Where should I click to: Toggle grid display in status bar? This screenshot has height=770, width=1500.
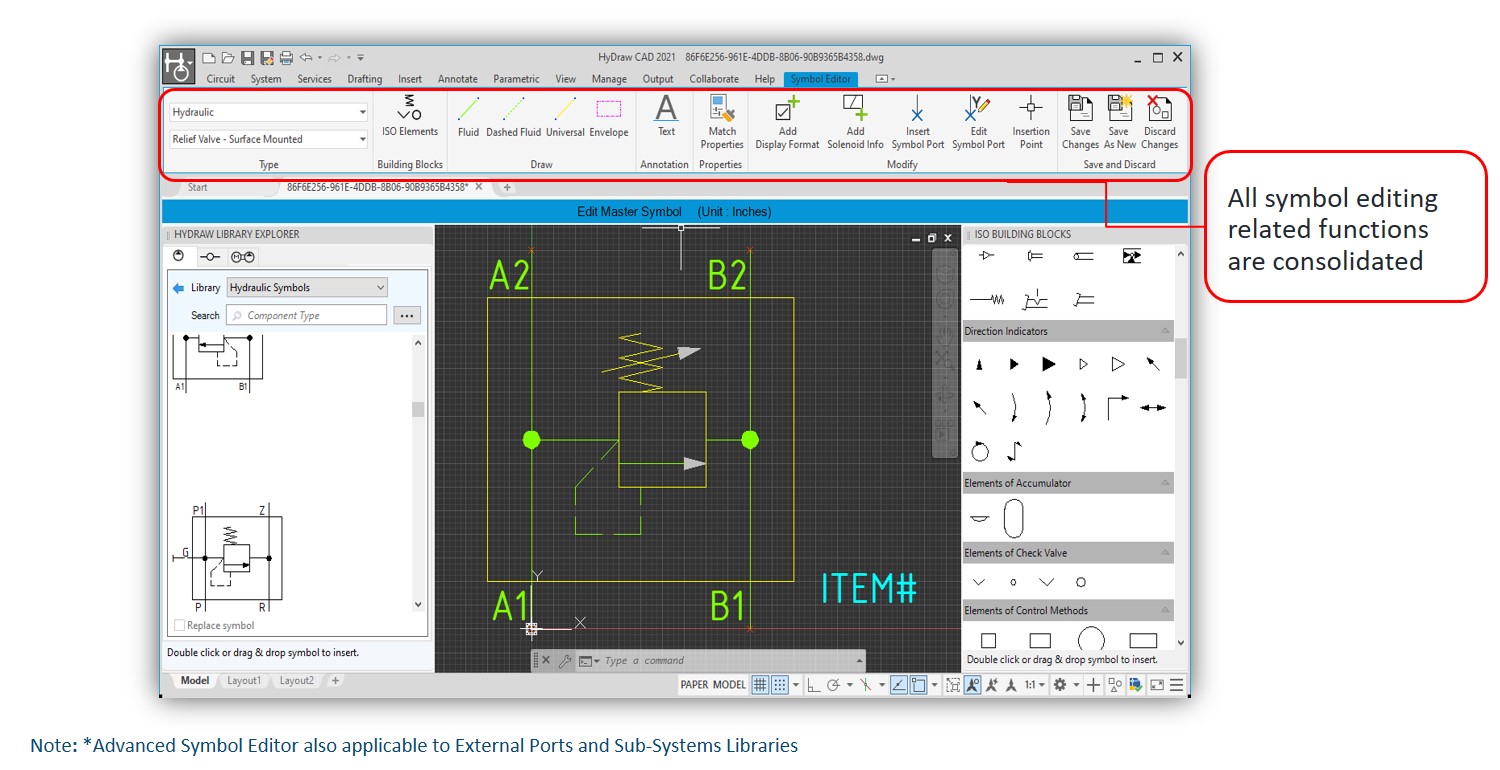[760, 685]
